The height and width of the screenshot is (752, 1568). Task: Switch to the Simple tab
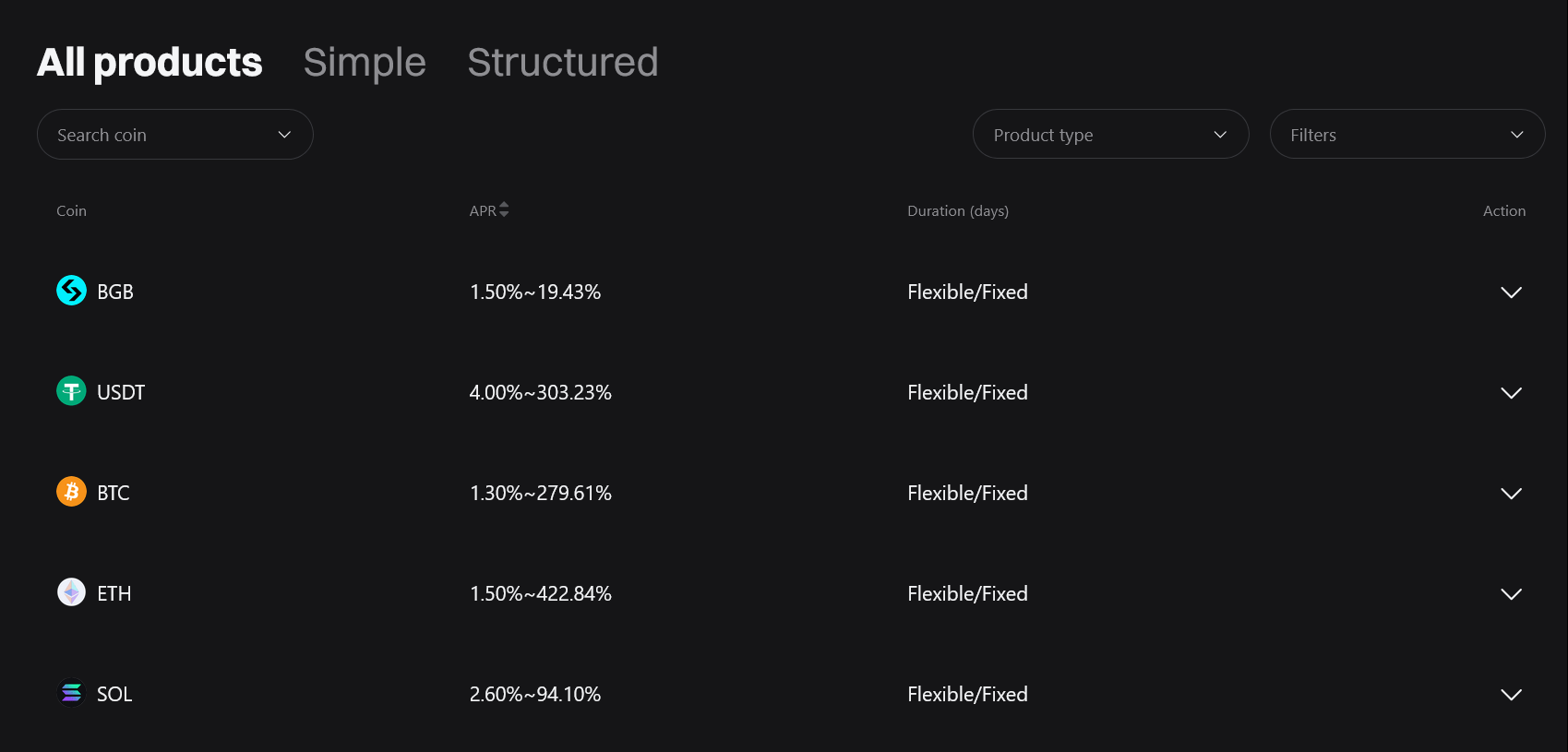(x=365, y=63)
